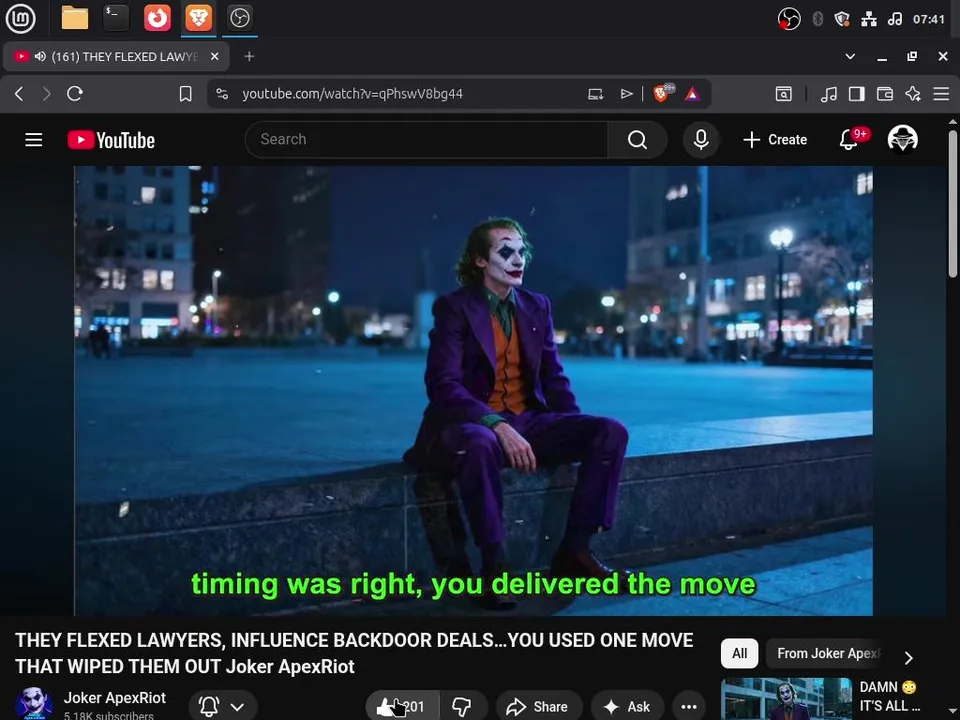The image size is (960, 720).
Task: Select the All filter chip
Action: (740, 653)
